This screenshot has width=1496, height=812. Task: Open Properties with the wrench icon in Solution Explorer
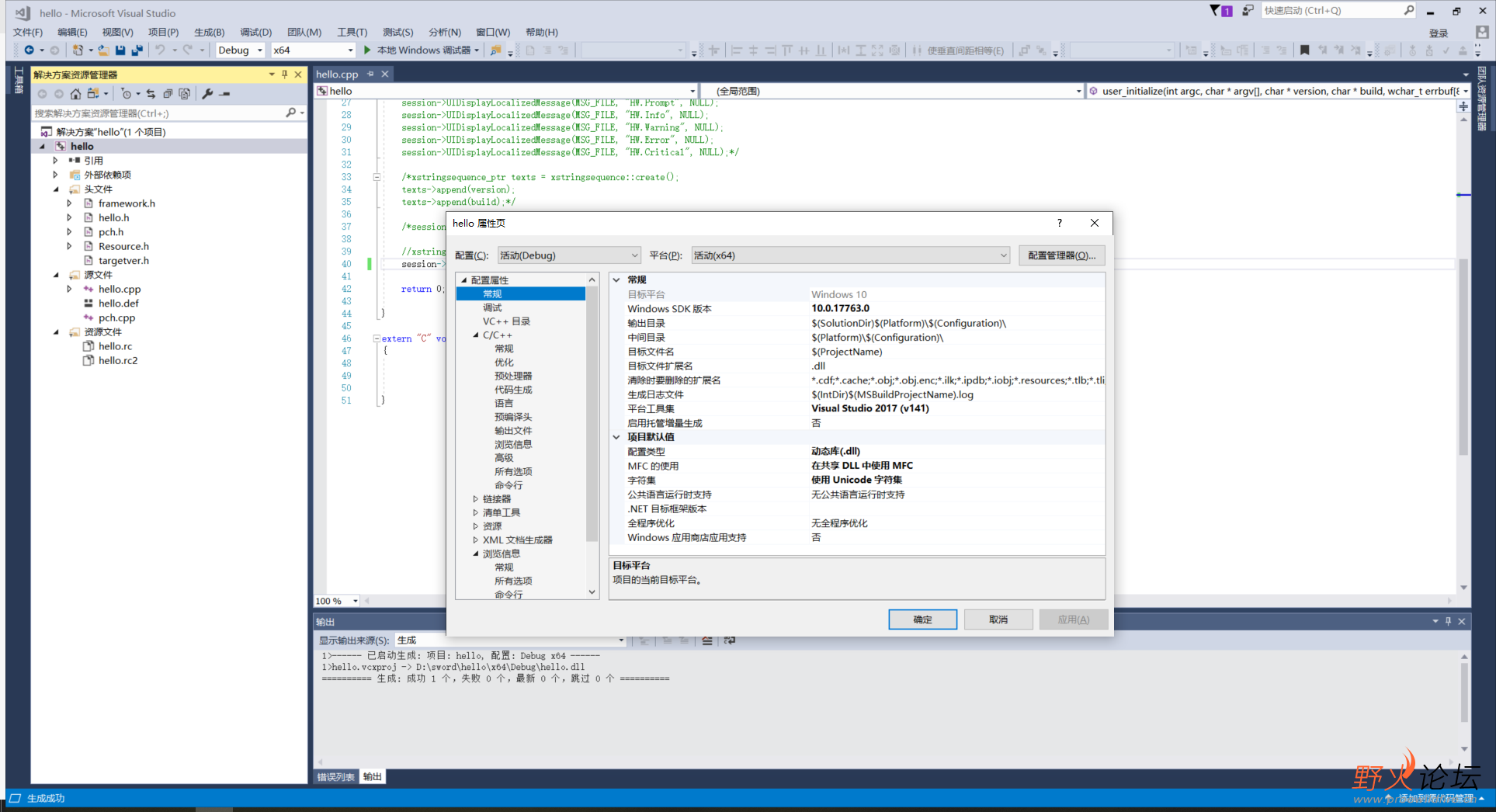click(x=207, y=94)
